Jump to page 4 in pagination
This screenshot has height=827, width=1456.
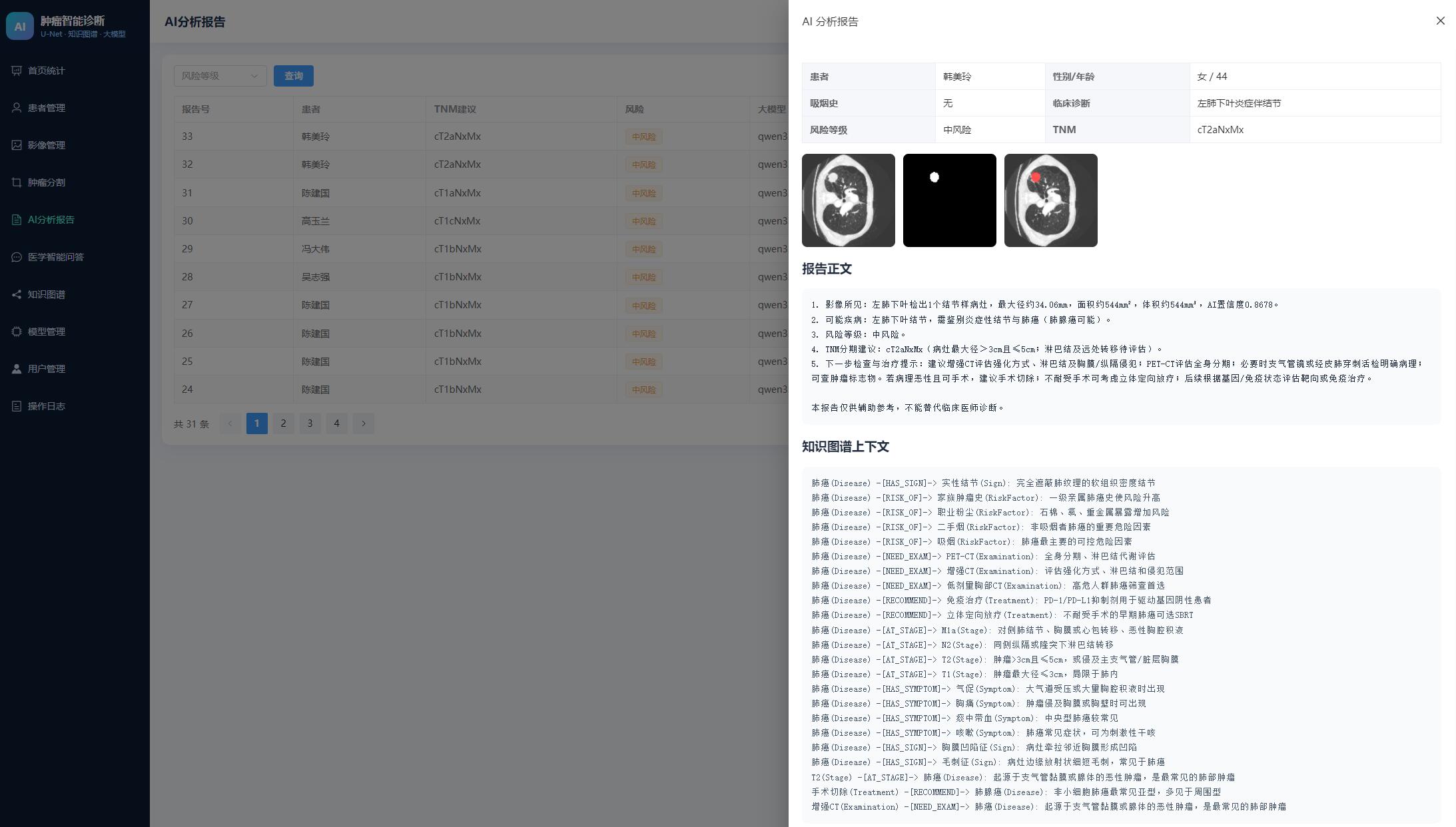(x=337, y=423)
